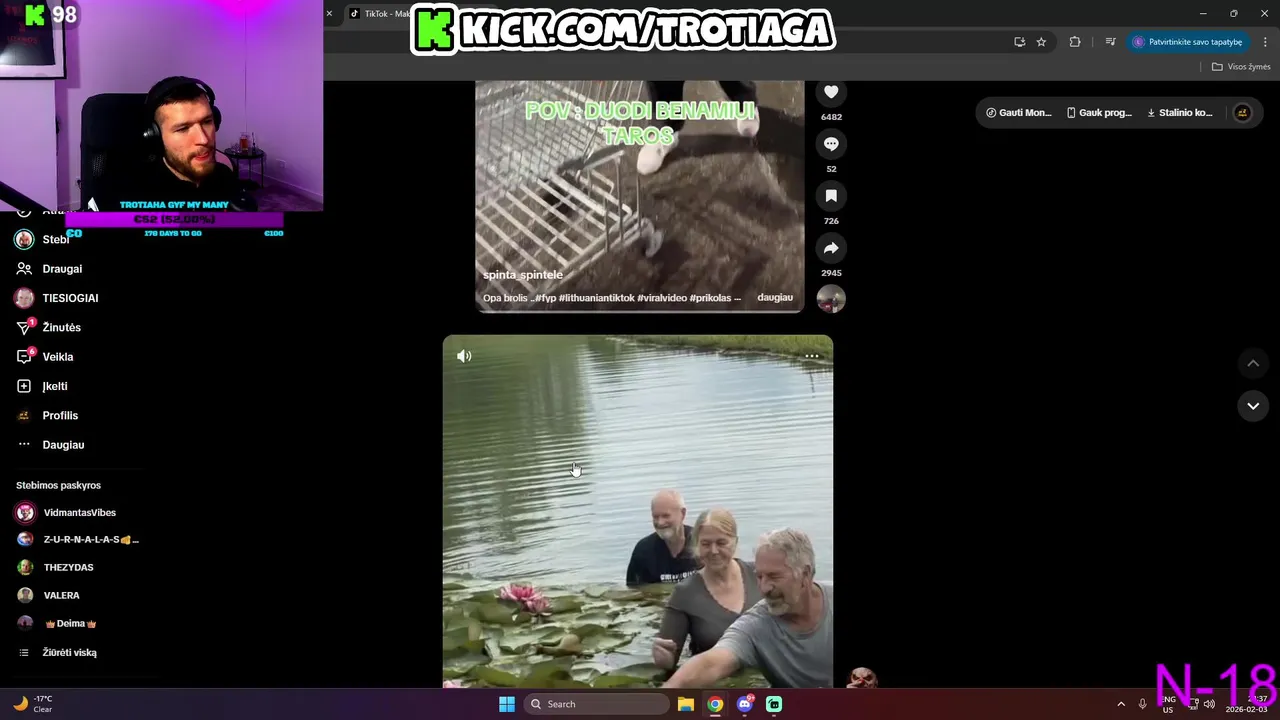Click the Įkelti plus-square icon
The width and height of the screenshot is (1280, 720).
24,386
